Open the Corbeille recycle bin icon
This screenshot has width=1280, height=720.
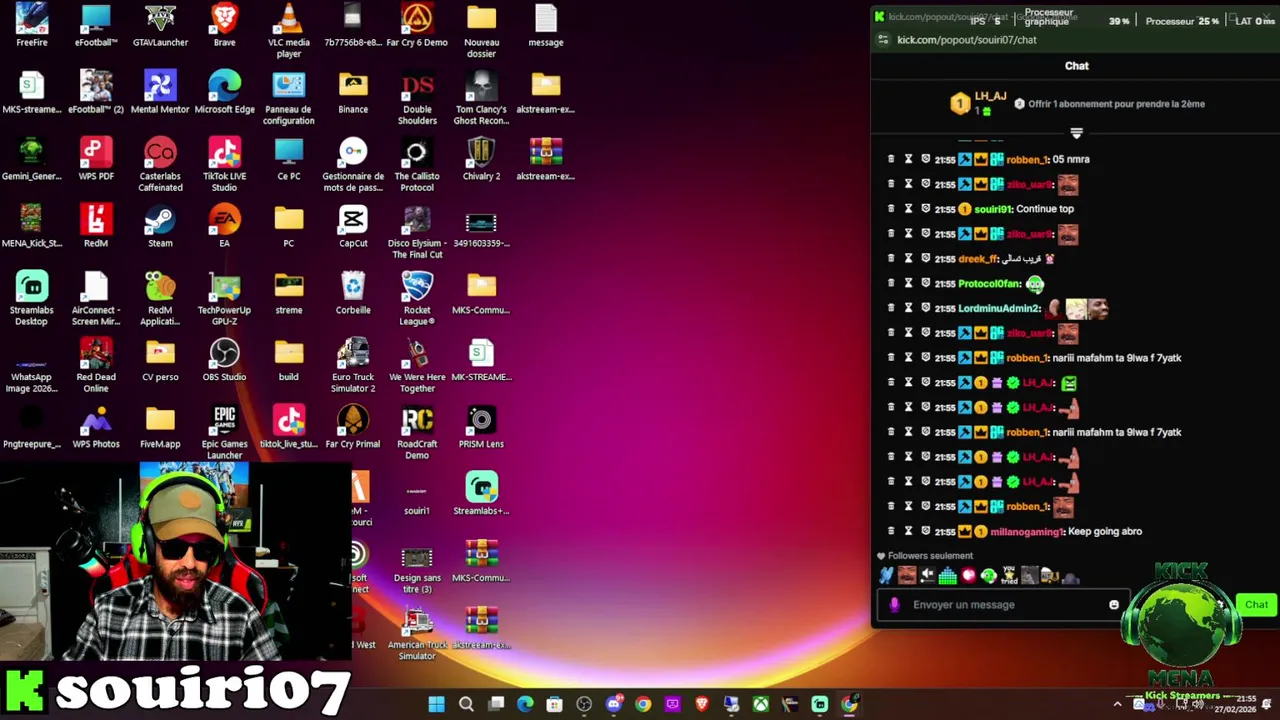pyautogui.click(x=353, y=293)
